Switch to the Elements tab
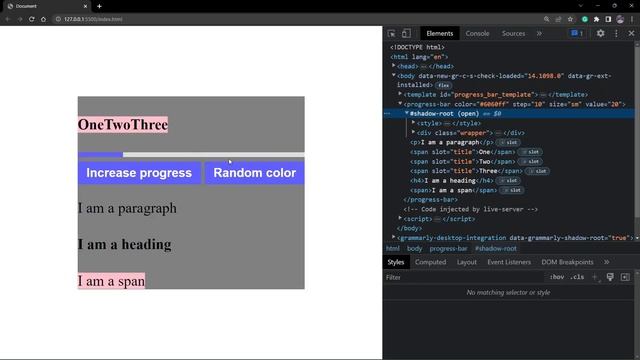The image size is (640, 360). pos(440,33)
